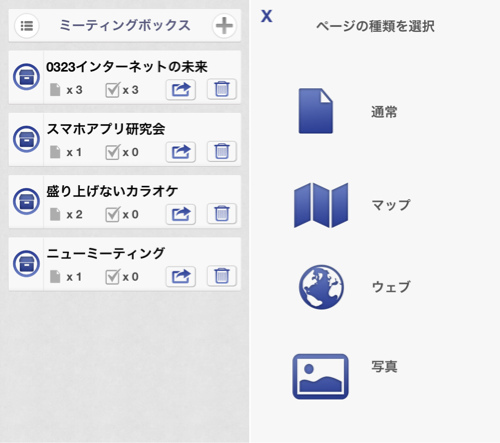The image size is (500, 443).
Task: Select the 通常 page type icon
Action: pyautogui.click(x=316, y=111)
